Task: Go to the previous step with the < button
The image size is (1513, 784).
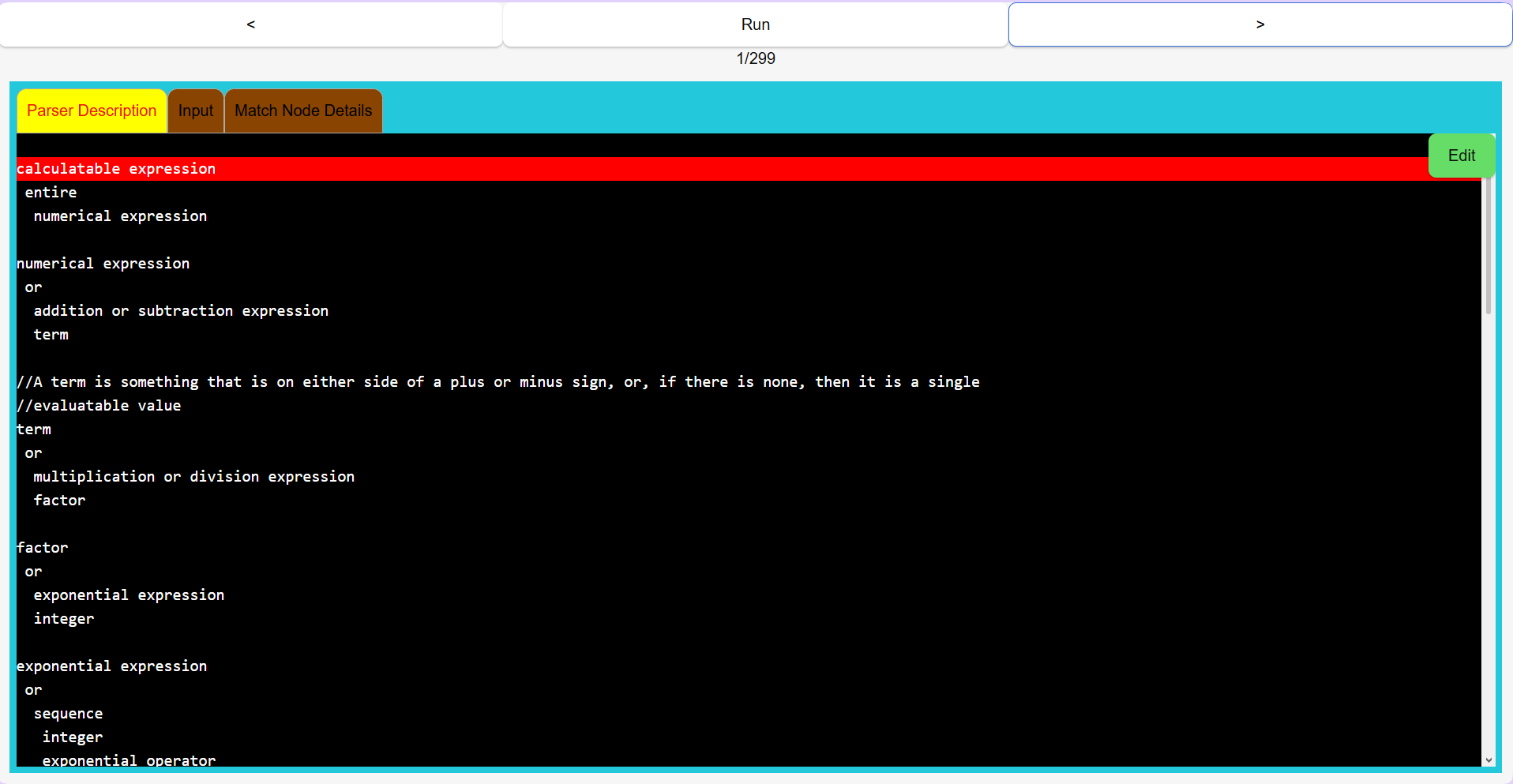Action: tap(250, 24)
